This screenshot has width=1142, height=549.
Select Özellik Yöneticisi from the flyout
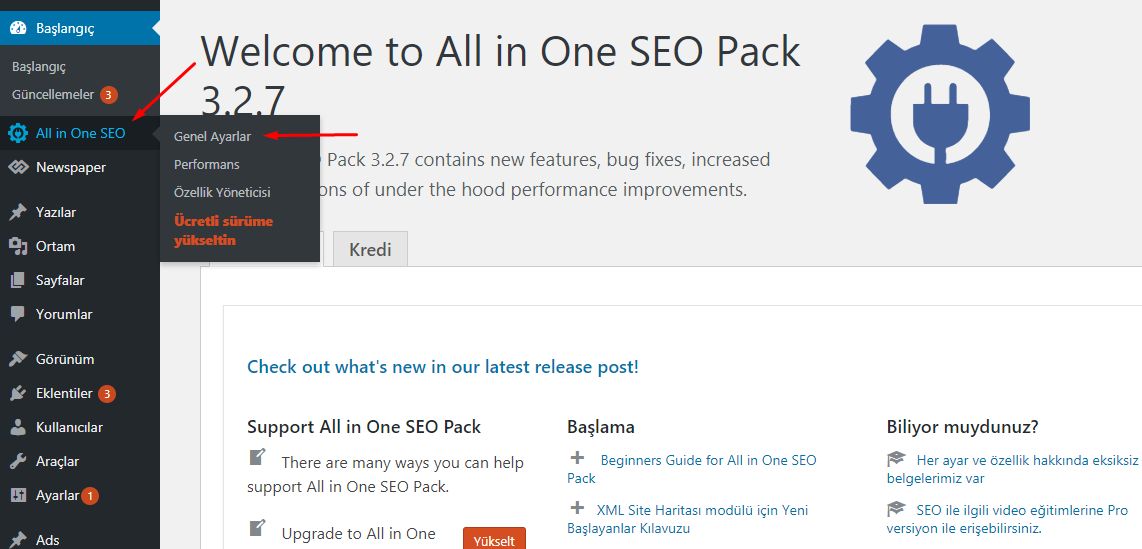[x=222, y=193]
